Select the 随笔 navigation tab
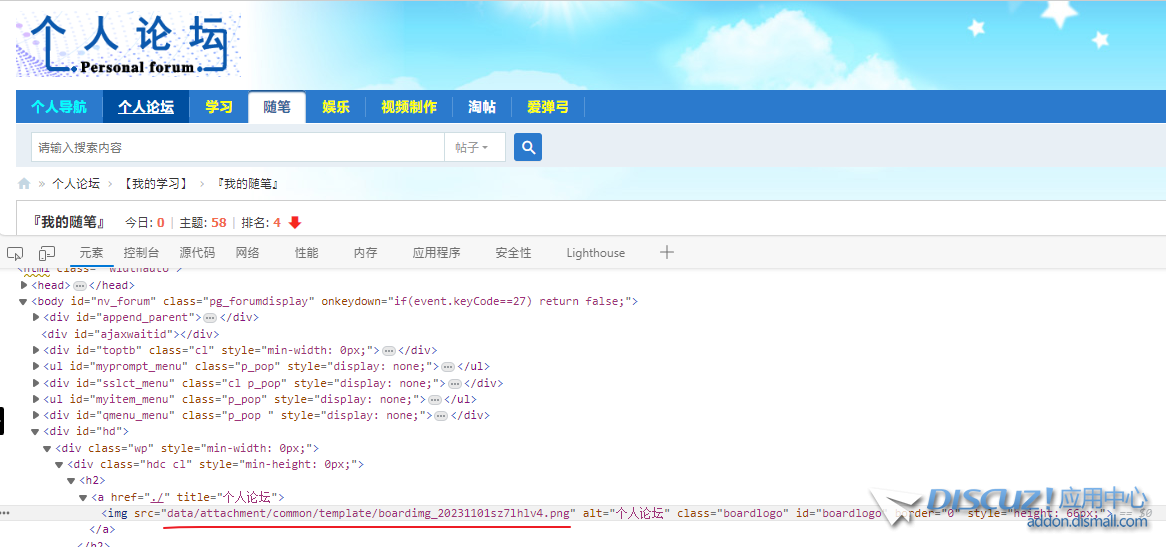Image resolution: width=1166 pixels, height=547 pixels. point(277,107)
